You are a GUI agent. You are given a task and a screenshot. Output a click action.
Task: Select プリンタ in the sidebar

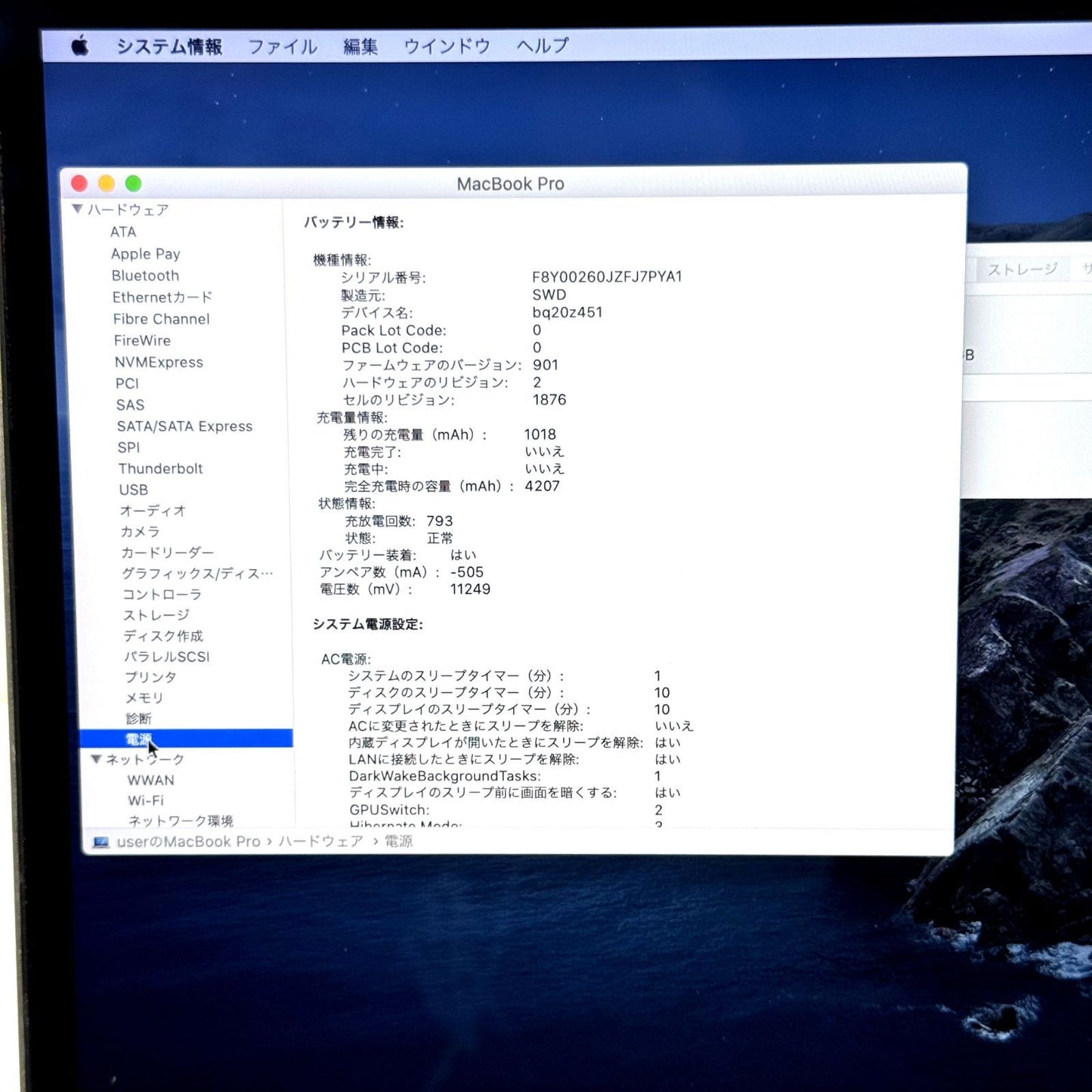coord(151,677)
